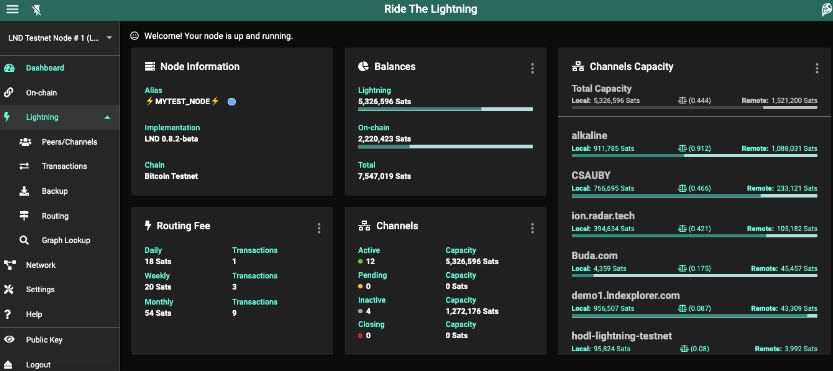Open the Dashboard gauge icon
Viewport: 833px width, 371px height.
[8, 68]
